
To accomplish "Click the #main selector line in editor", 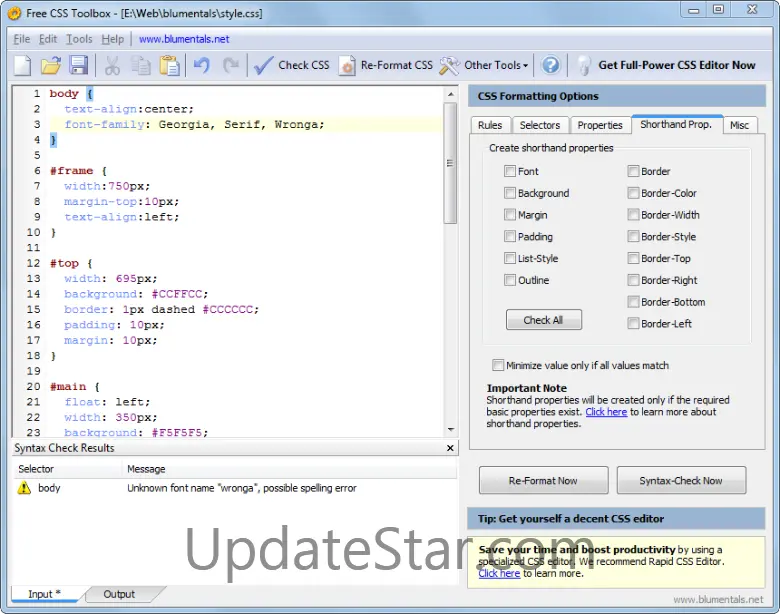I will pos(75,387).
